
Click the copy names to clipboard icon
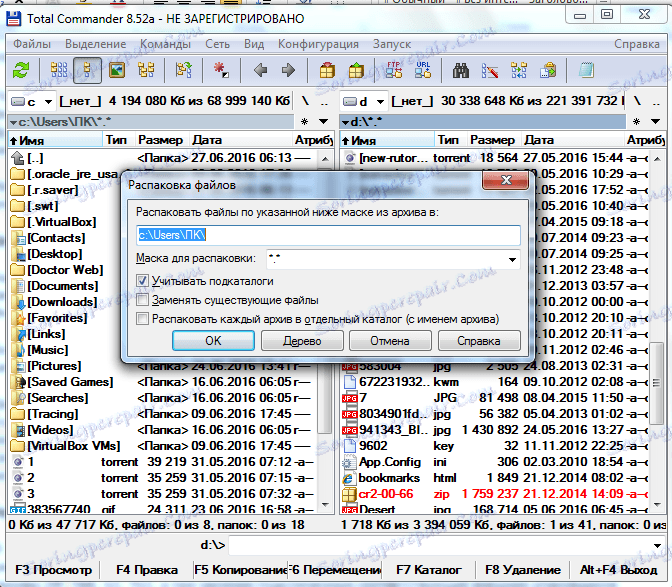tap(548, 70)
